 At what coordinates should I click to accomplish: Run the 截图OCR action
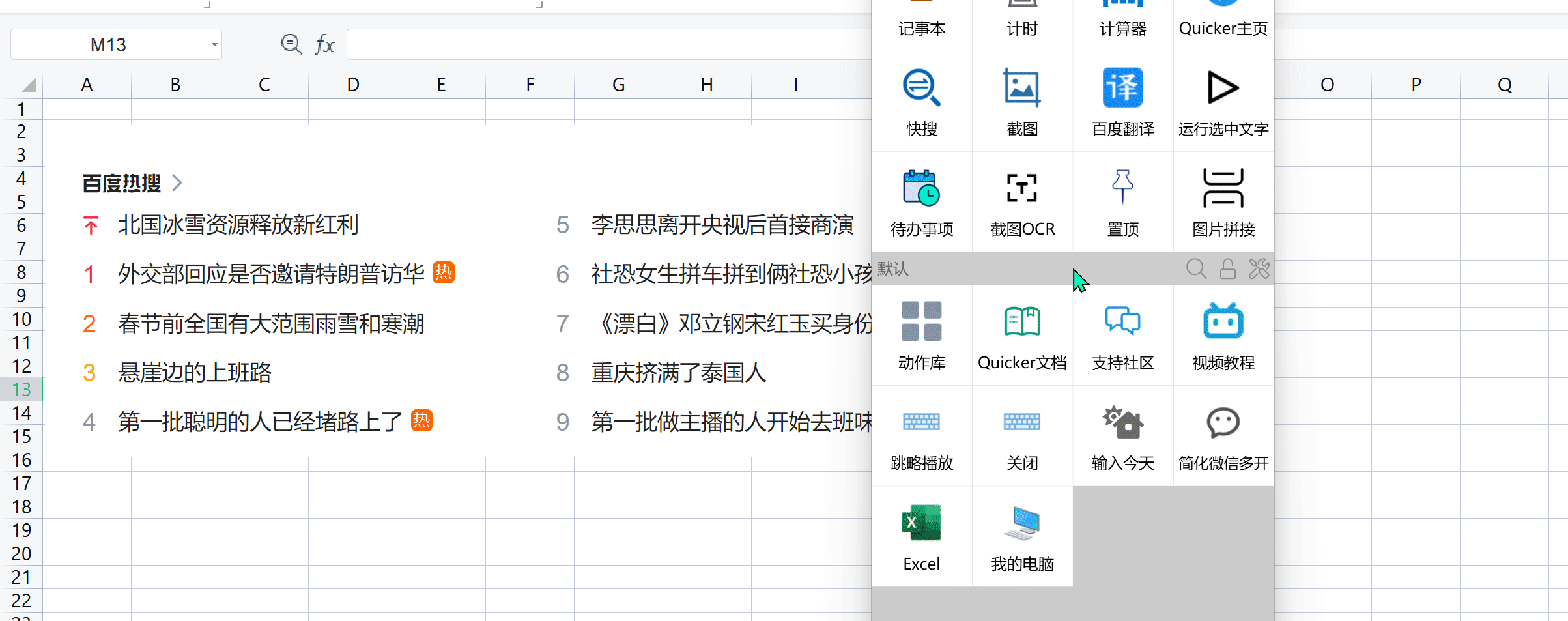[1022, 202]
